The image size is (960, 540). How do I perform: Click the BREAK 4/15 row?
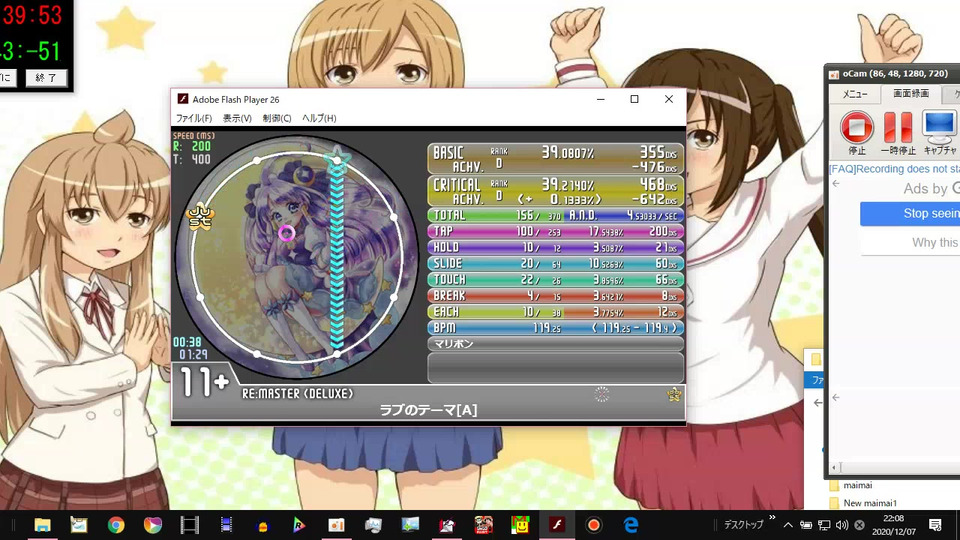555,296
